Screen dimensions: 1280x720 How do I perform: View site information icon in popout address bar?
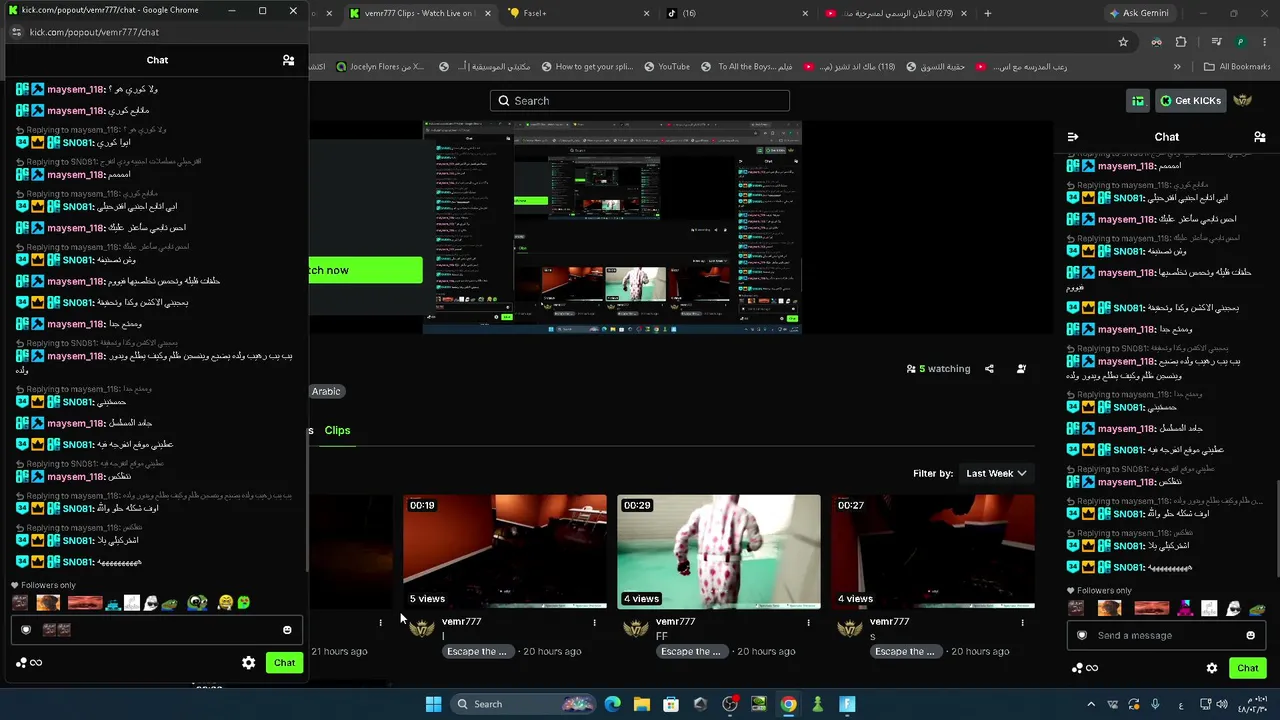pos(16,32)
